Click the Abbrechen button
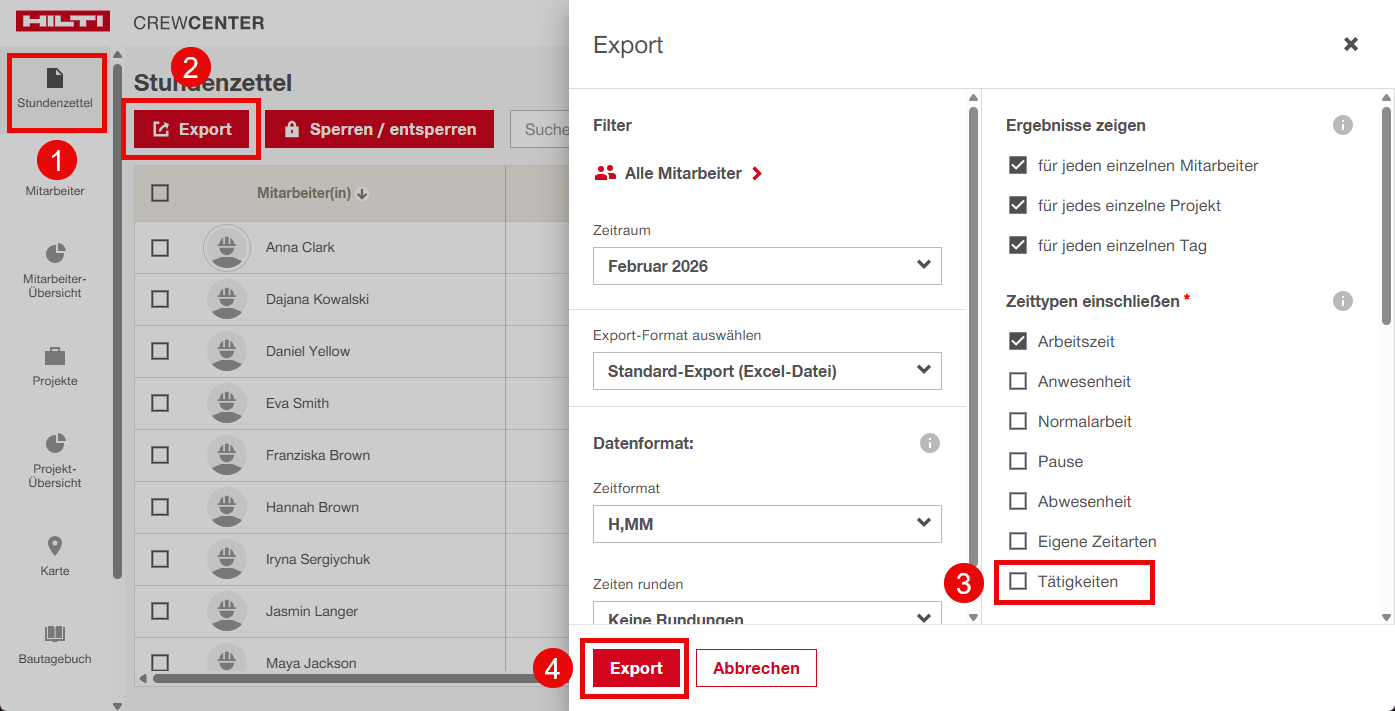Screen dimensions: 1395x711 click(x=756, y=668)
